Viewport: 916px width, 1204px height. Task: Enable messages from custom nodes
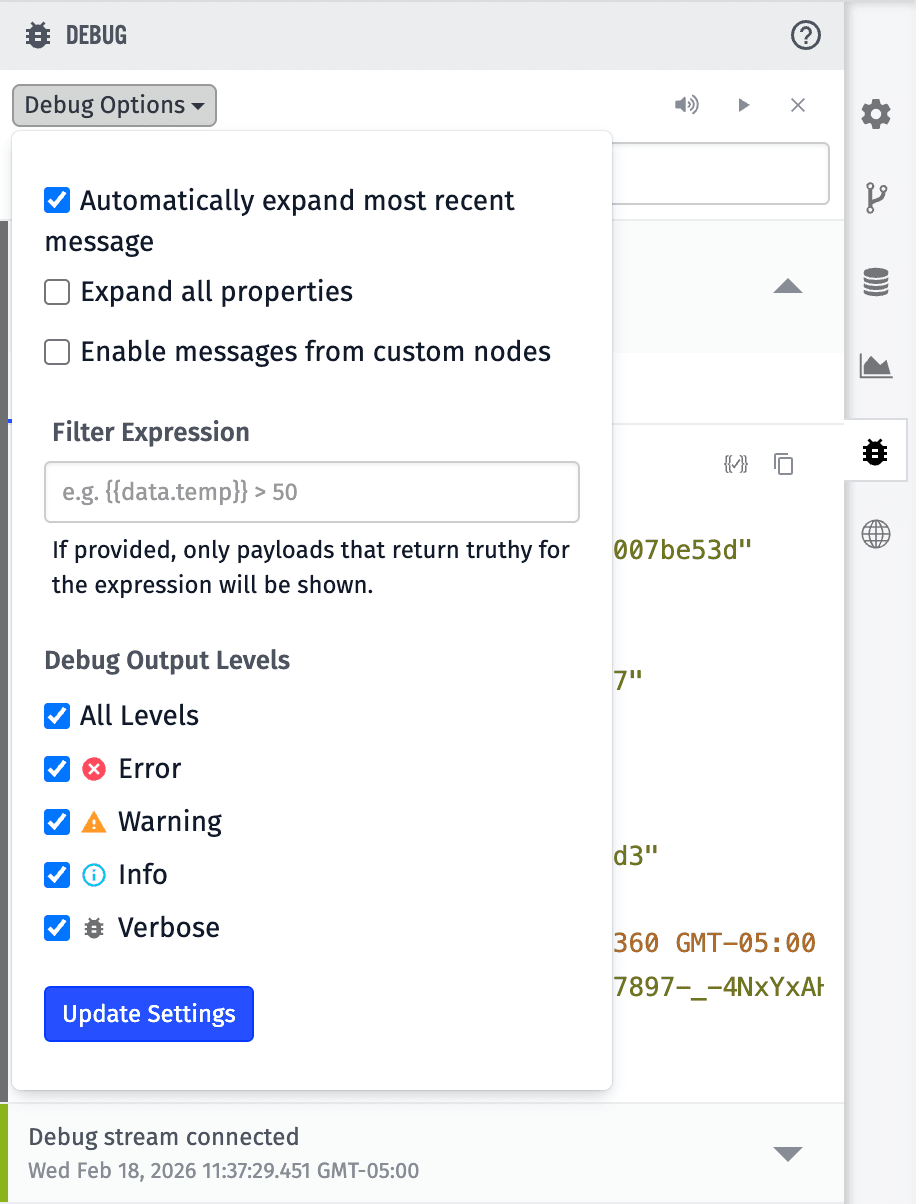(x=57, y=351)
